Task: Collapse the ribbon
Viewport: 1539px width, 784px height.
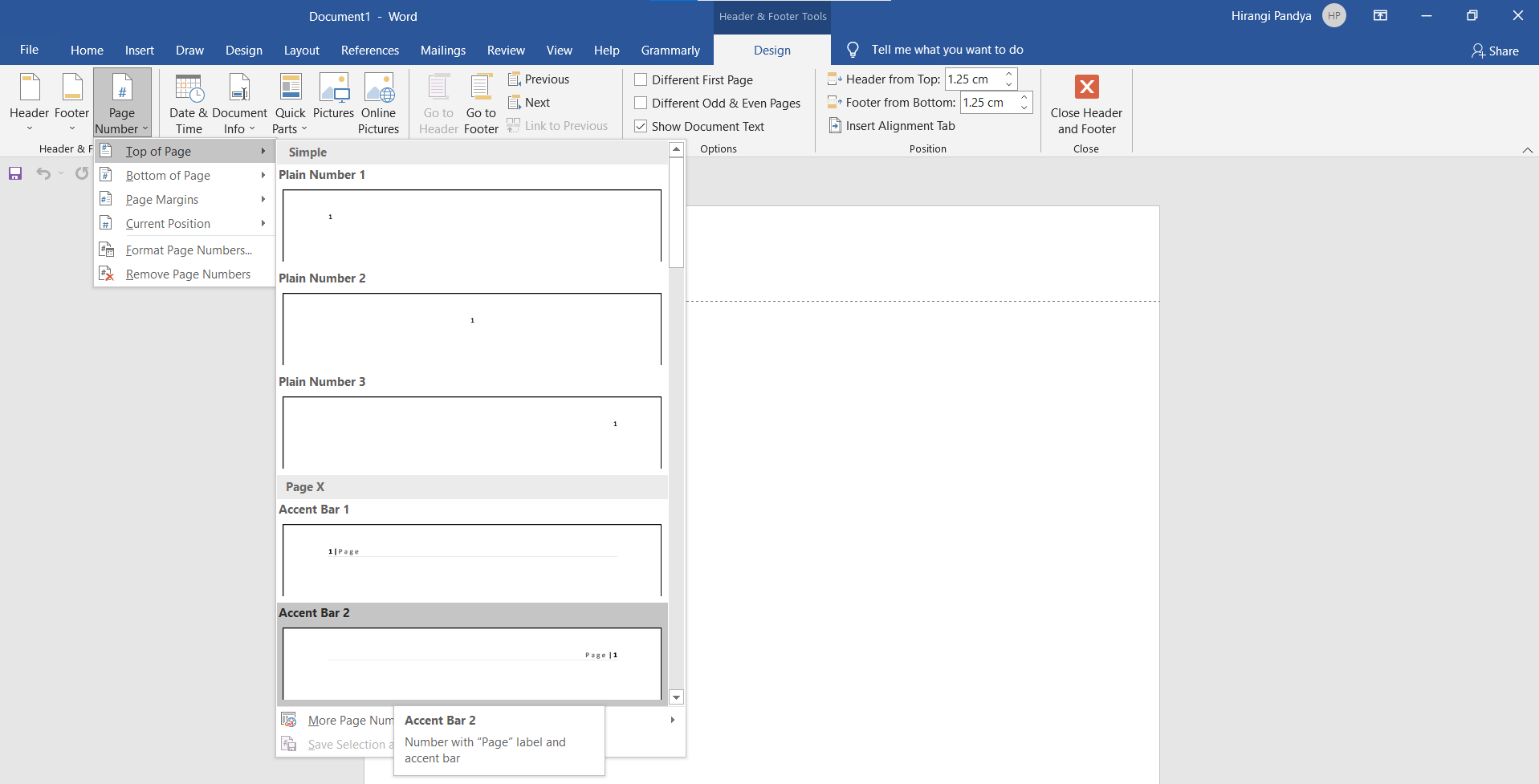Action: coord(1527,150)
